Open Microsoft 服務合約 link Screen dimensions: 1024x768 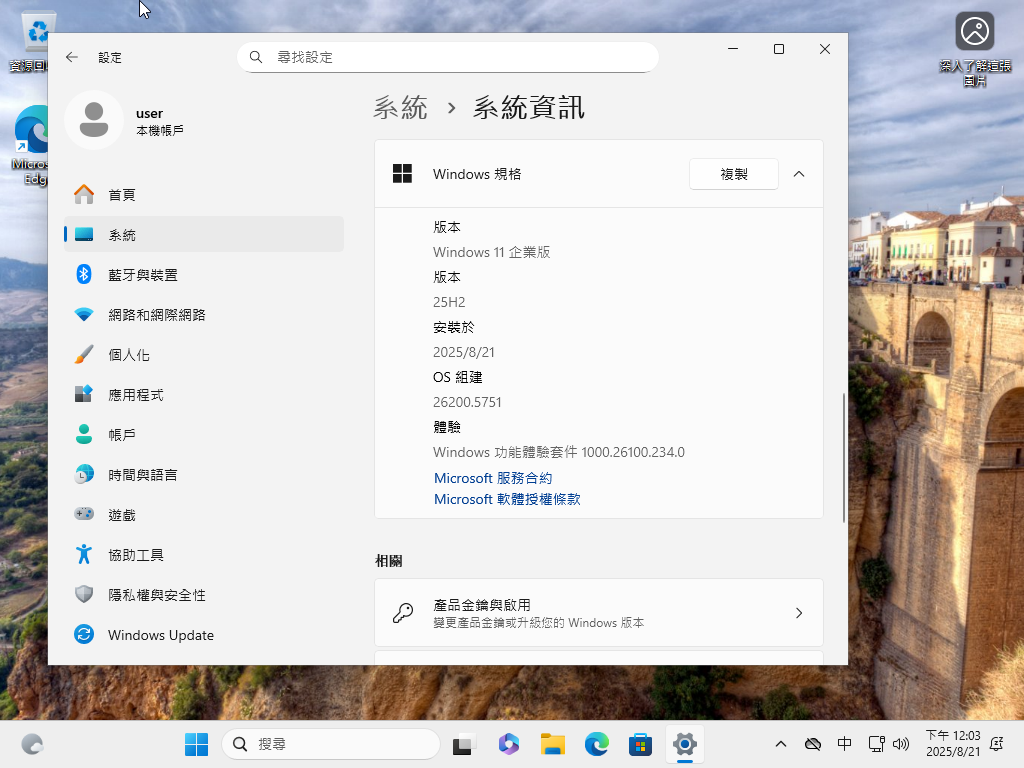(493, 478)
